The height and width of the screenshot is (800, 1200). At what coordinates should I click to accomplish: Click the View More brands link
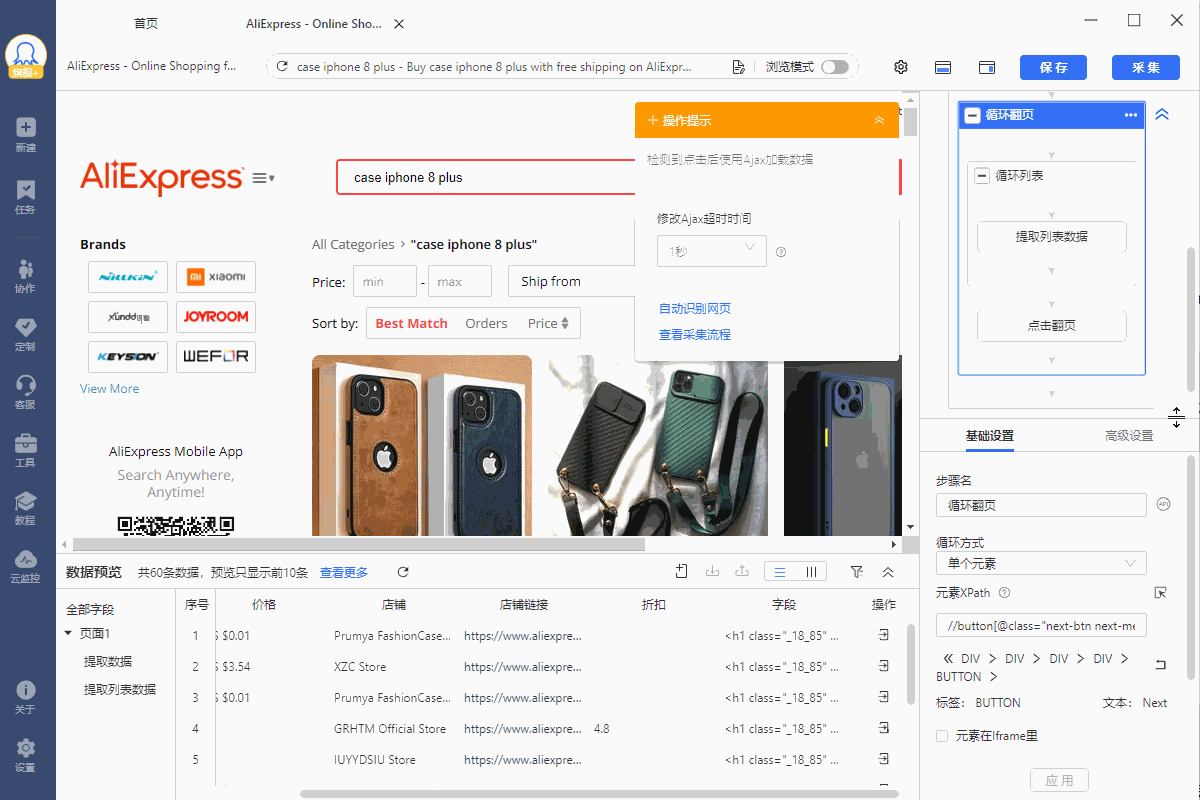(x=110, y=389)
